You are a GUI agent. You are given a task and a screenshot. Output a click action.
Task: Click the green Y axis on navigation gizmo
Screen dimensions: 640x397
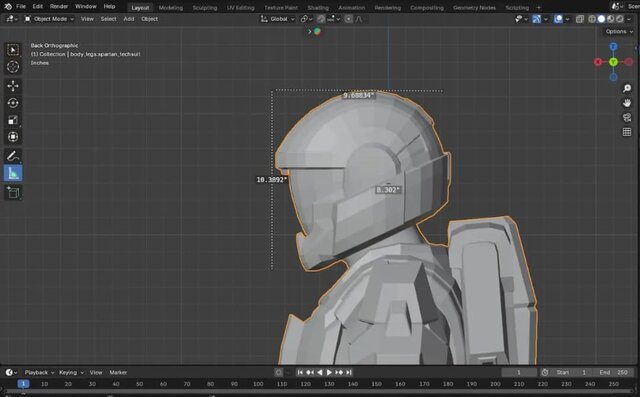pyautogui.click(x=613, y=62)
